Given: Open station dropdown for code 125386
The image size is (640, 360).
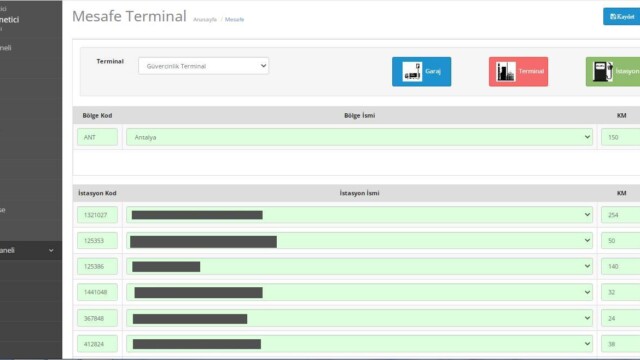Looking at the screenshot, I should coord(359,267).
